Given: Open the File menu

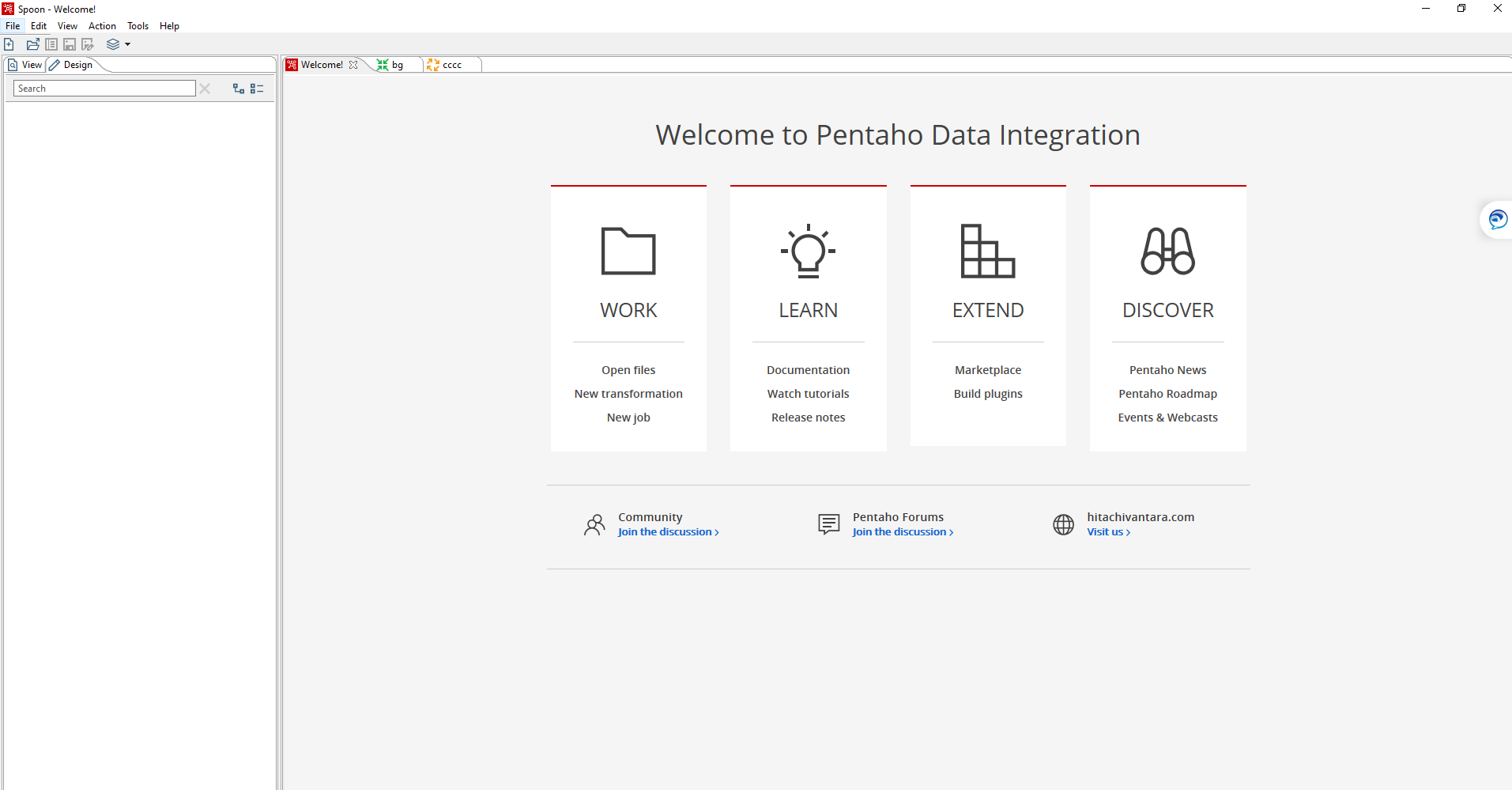Looking at the screenshot, I should [x=13, y=26].
